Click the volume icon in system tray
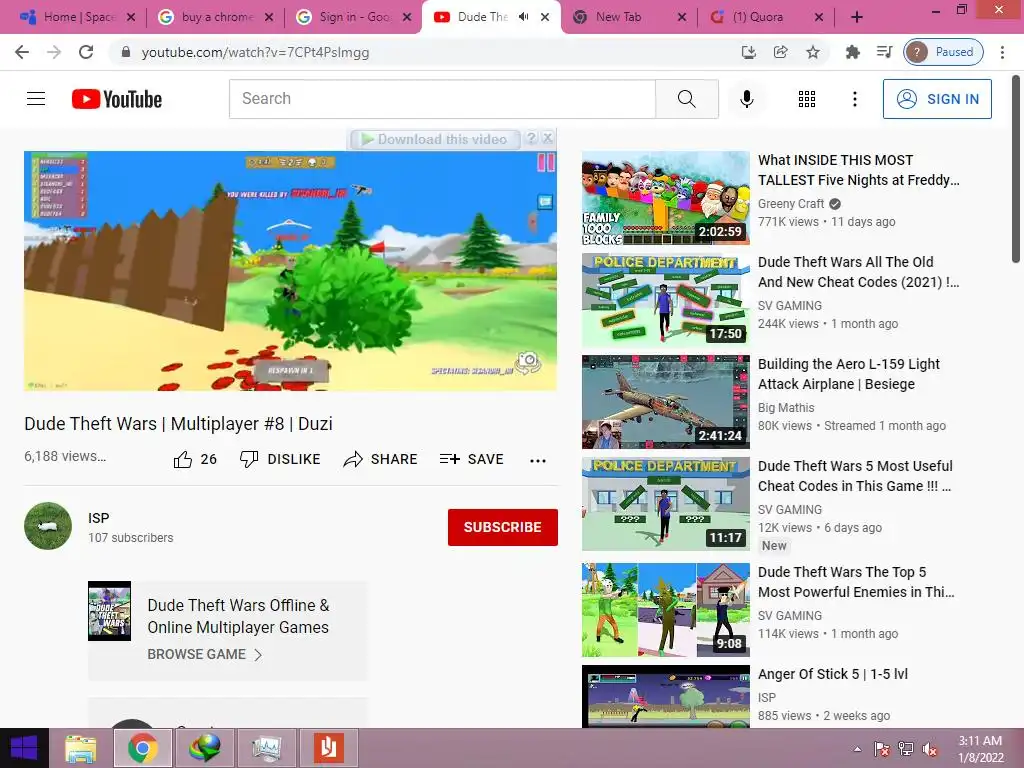 pyautogui.click(x=930, y=749)
